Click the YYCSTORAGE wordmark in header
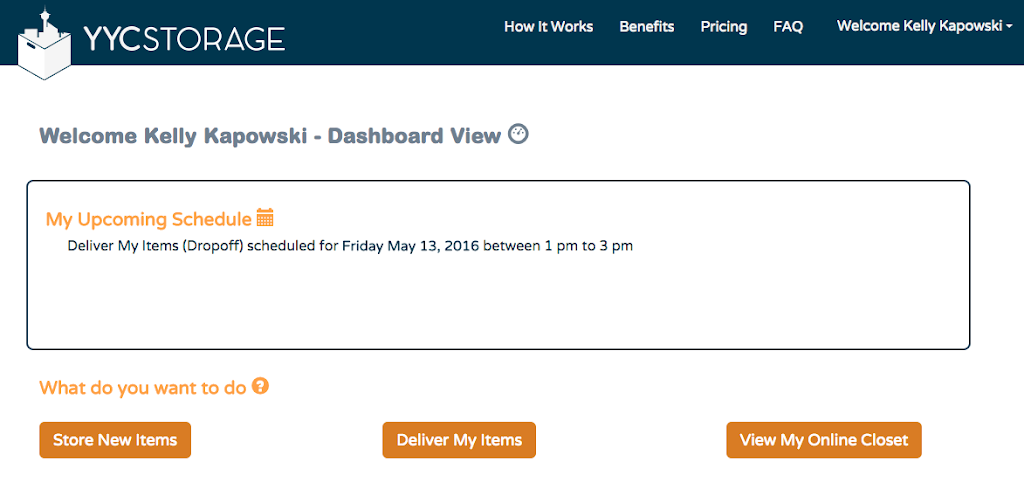 tap(184, 39)
